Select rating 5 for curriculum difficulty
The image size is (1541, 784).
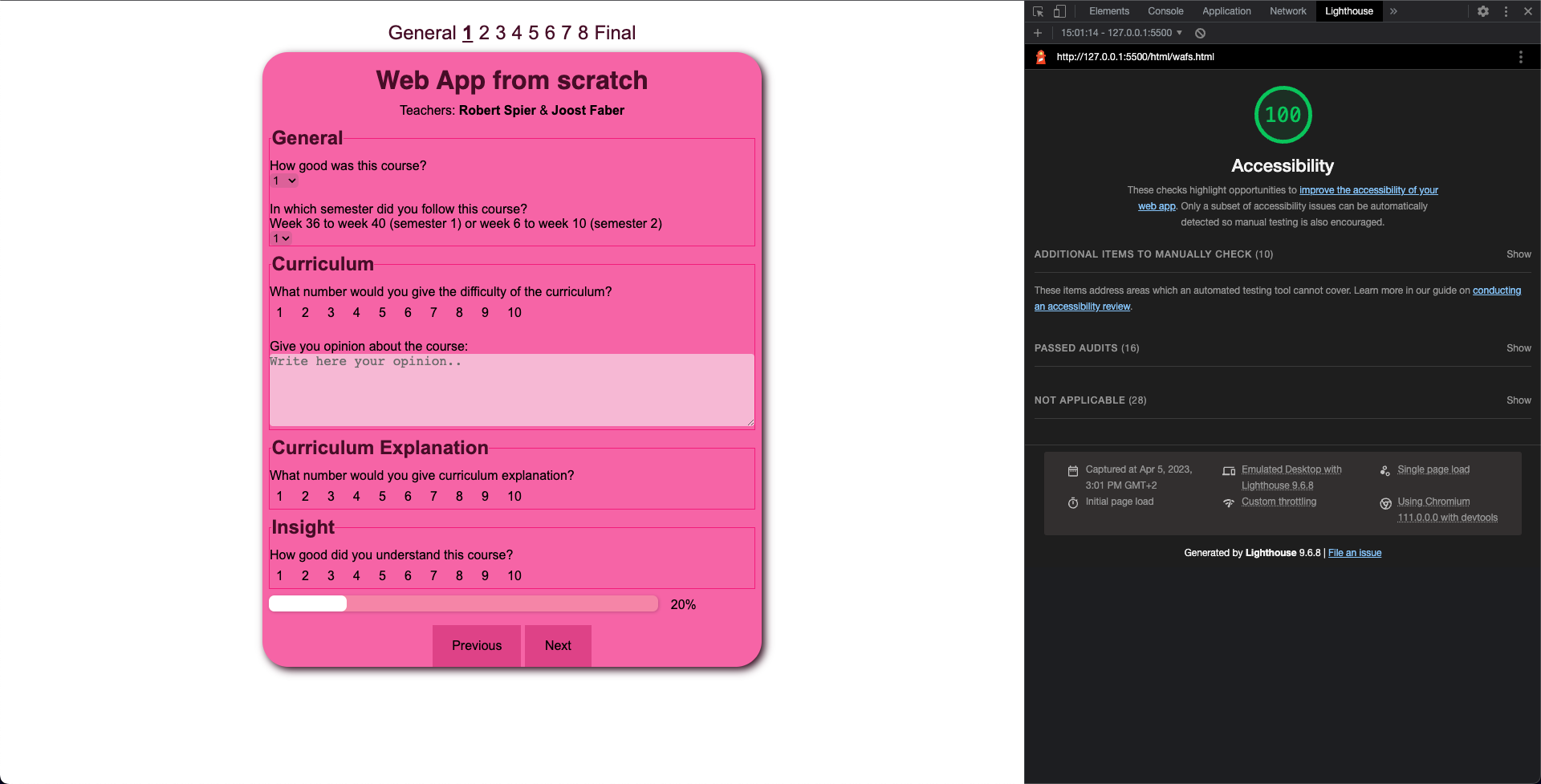pos(382,312)
